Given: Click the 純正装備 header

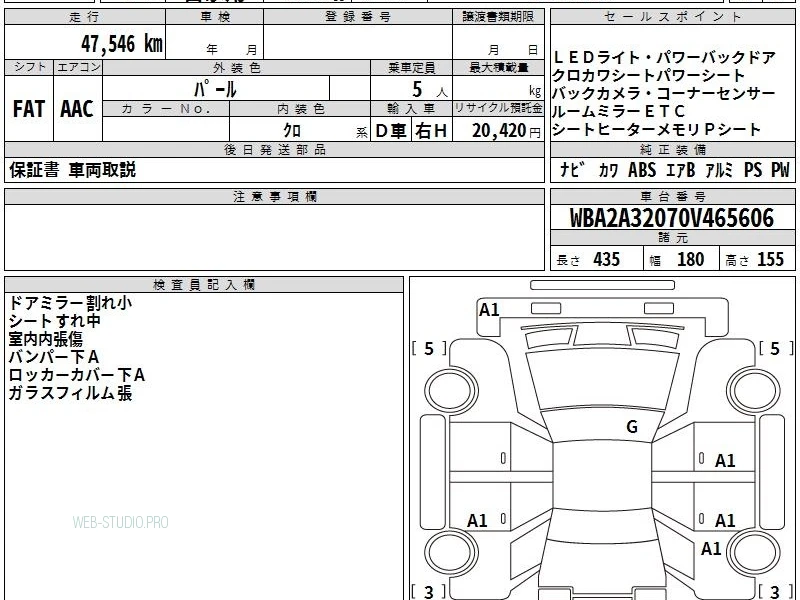Looking at the screenshot, I should (673, 149).
